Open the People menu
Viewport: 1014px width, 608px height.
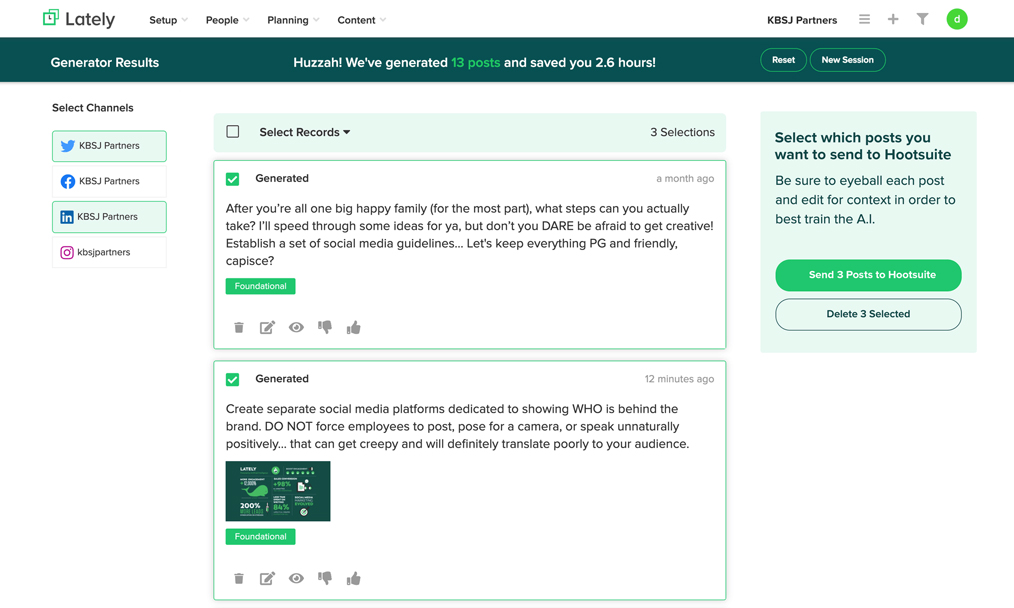[x=227, y=20]
